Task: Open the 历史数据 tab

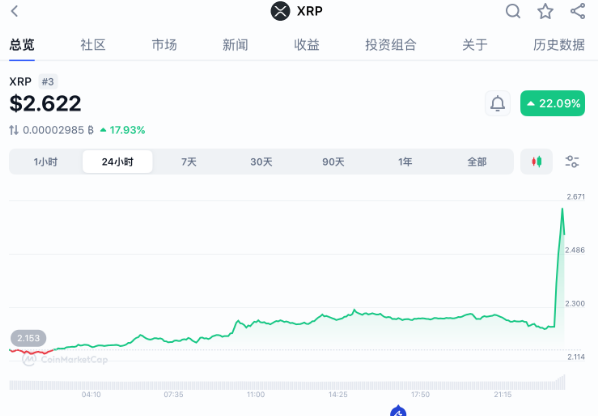Action: click(559, 45)
